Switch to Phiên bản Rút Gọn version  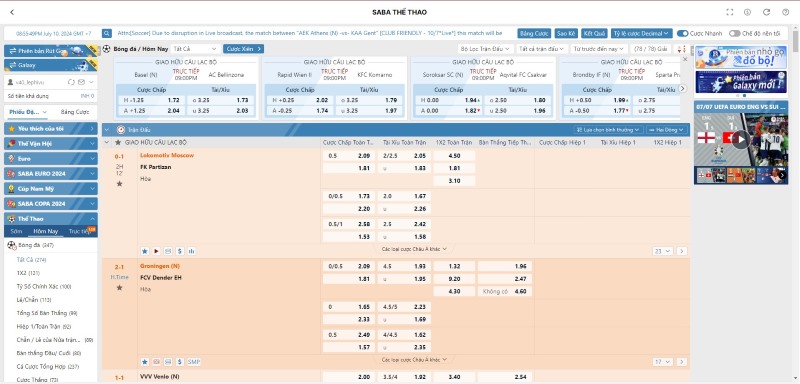tap(51, 50)
